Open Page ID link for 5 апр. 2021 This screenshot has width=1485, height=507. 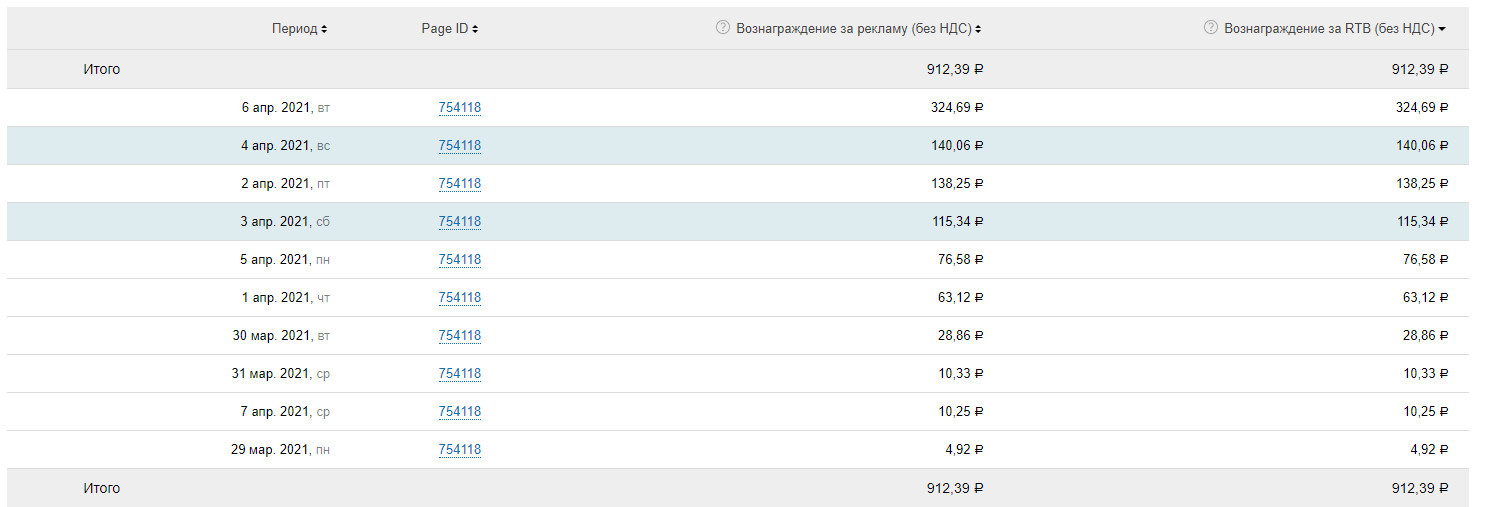pyautogui.click(x=459, y=260)
